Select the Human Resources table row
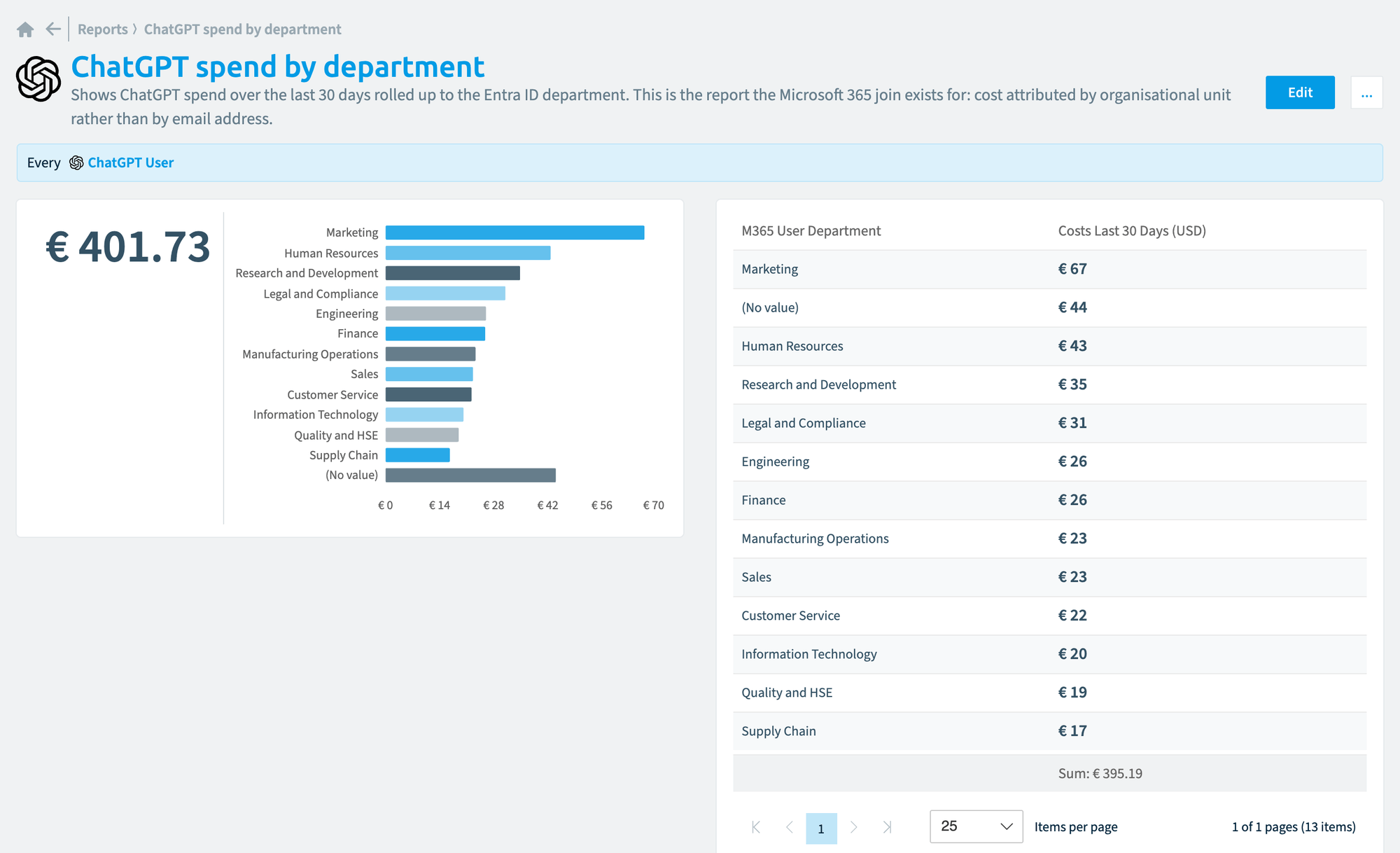The width and height of the screenshot is (1400, 853). point(1049,346)
